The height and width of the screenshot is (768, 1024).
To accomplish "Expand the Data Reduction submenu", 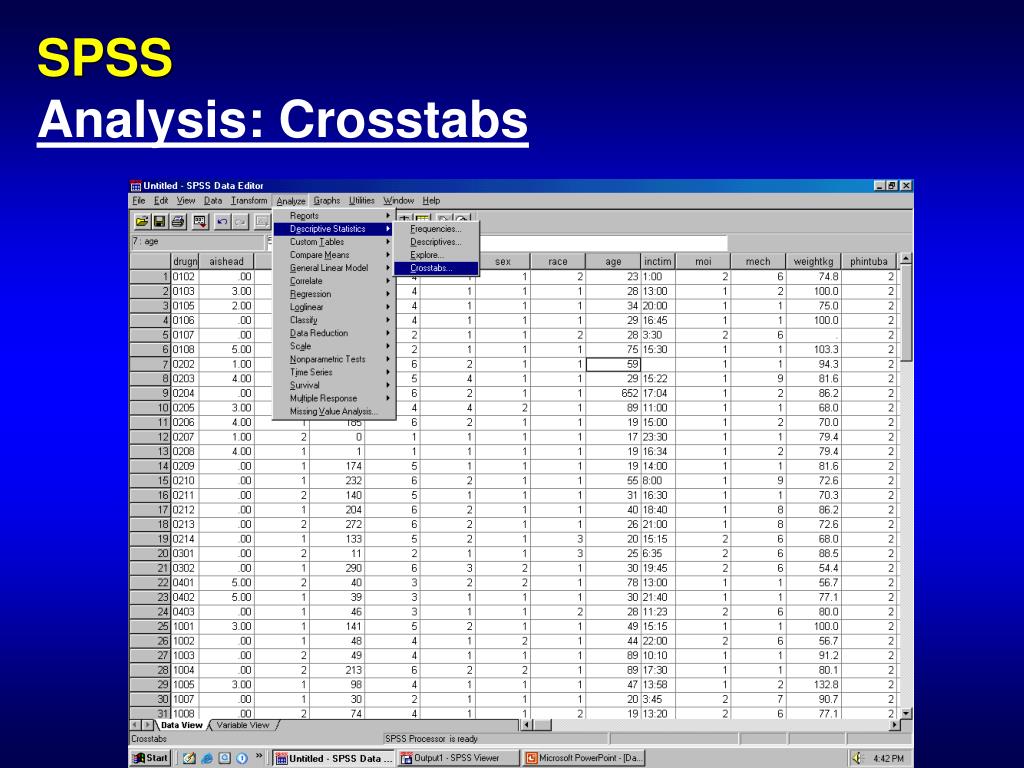I will tap(334, 333).
